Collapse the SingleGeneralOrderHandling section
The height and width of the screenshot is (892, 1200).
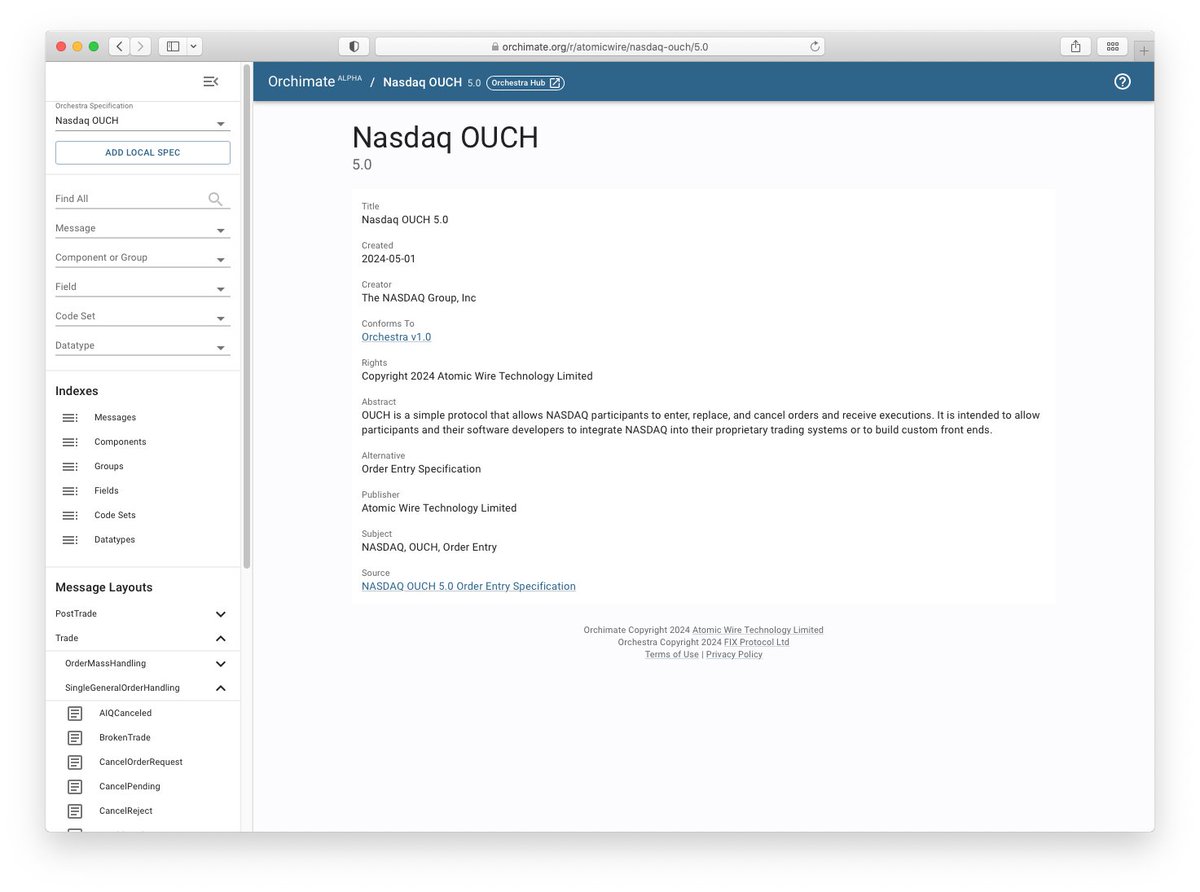click(x=221, y=688)
